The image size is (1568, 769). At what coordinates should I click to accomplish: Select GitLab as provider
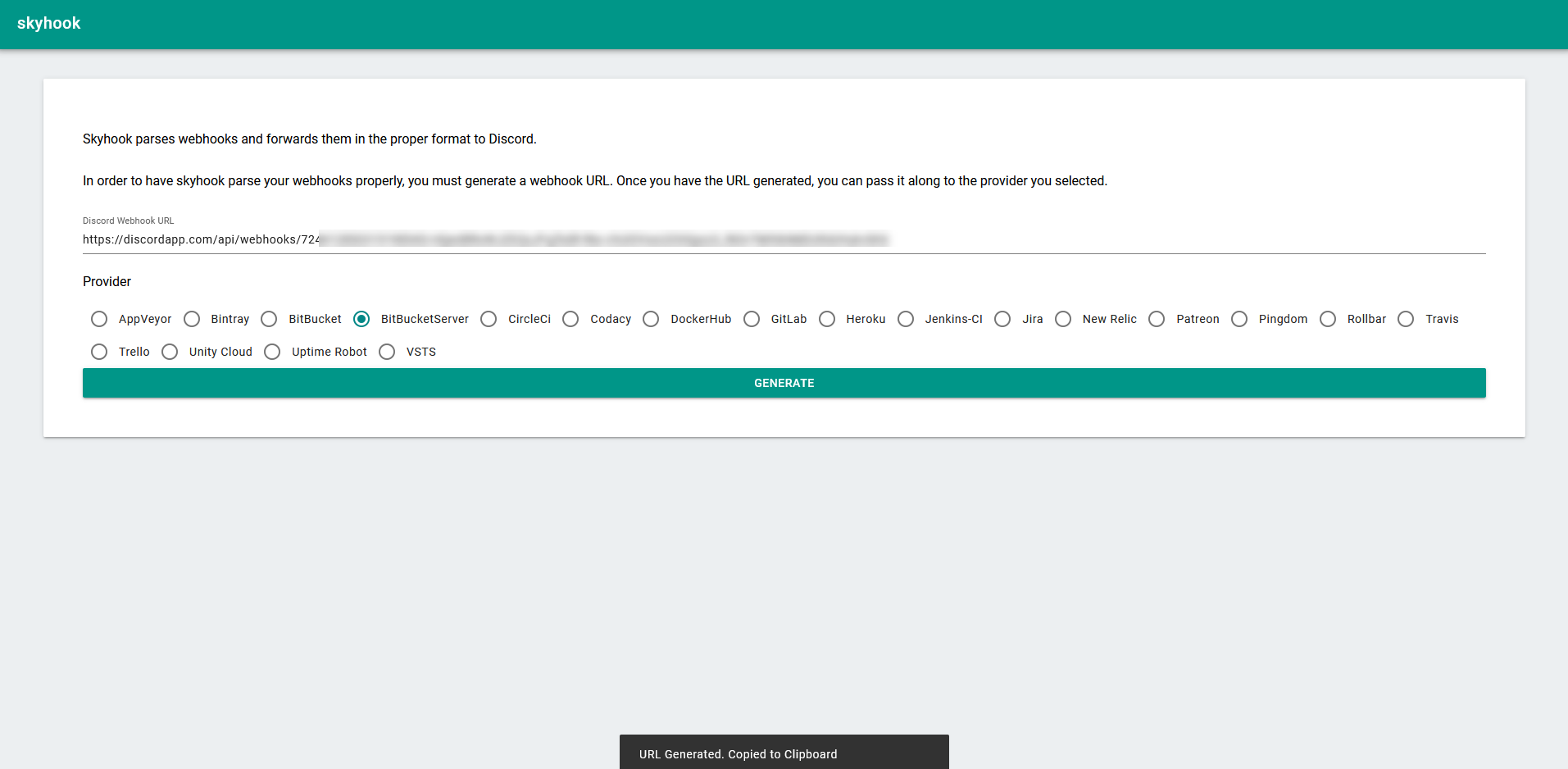752,319
